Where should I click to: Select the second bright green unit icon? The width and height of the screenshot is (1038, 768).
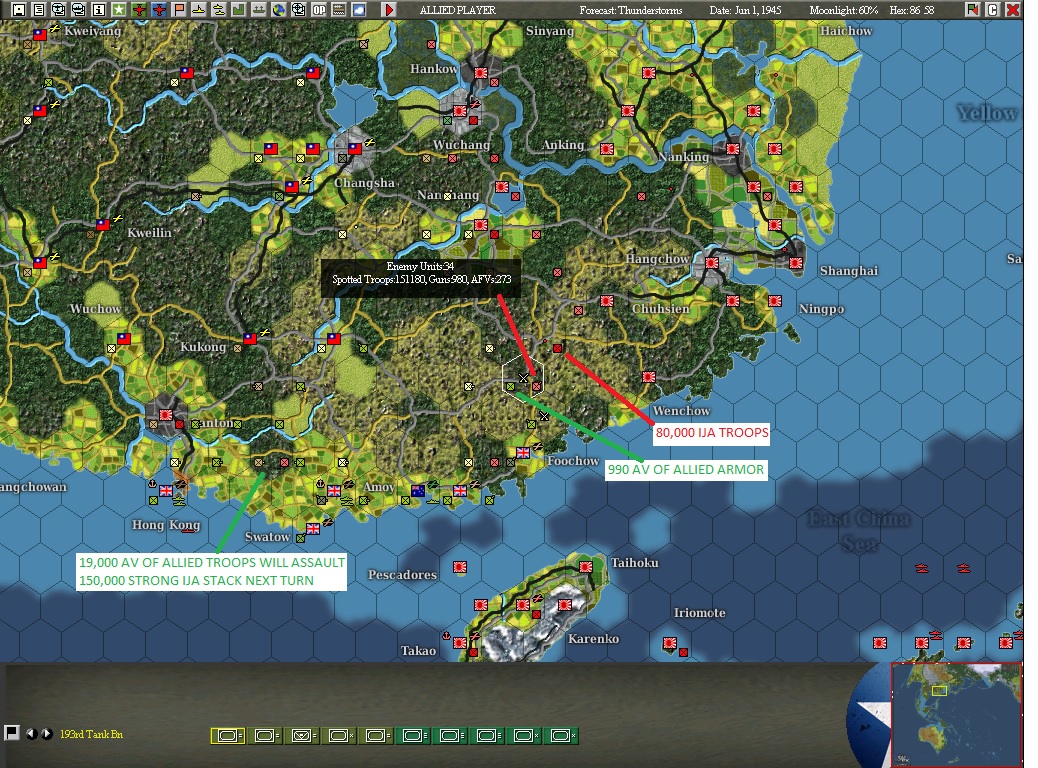[x=451, y=736]
